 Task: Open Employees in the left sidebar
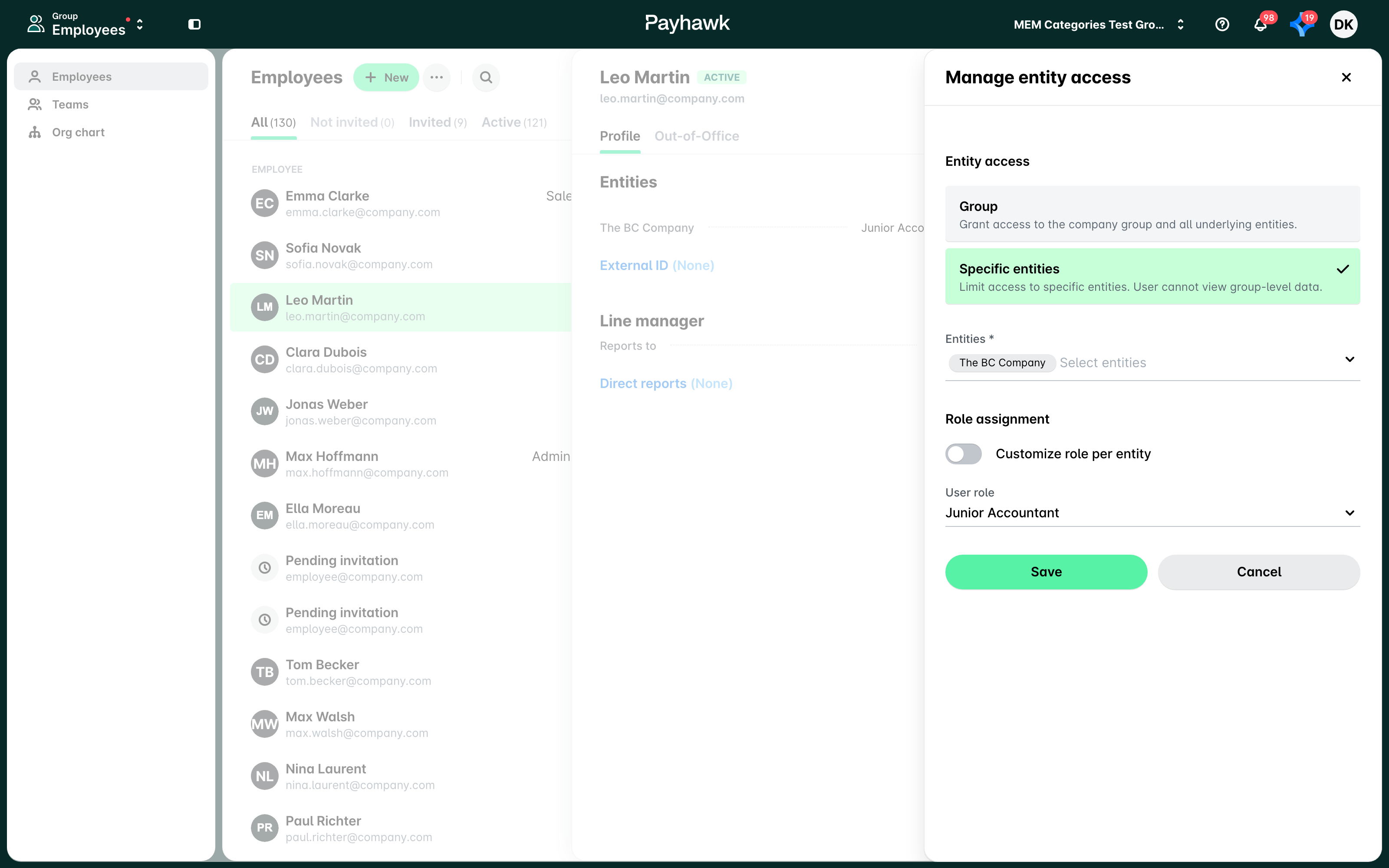click(111, 76)
